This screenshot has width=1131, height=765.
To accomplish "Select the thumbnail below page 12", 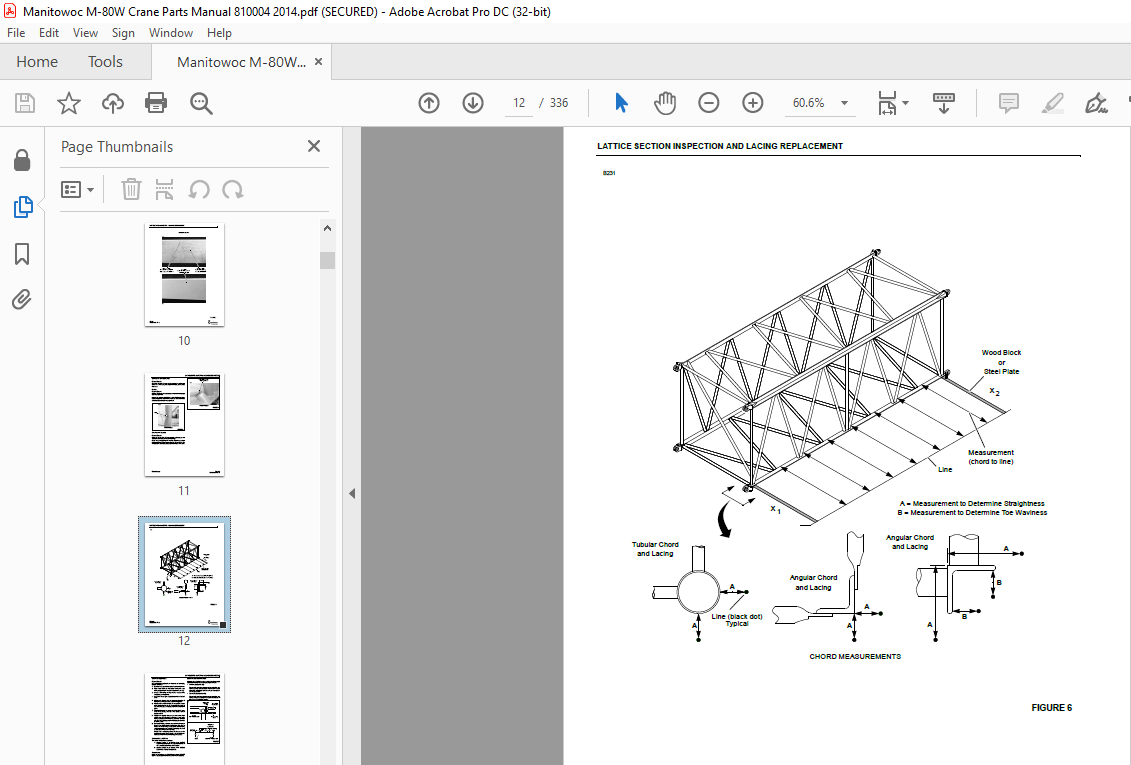I will point(184,718).
